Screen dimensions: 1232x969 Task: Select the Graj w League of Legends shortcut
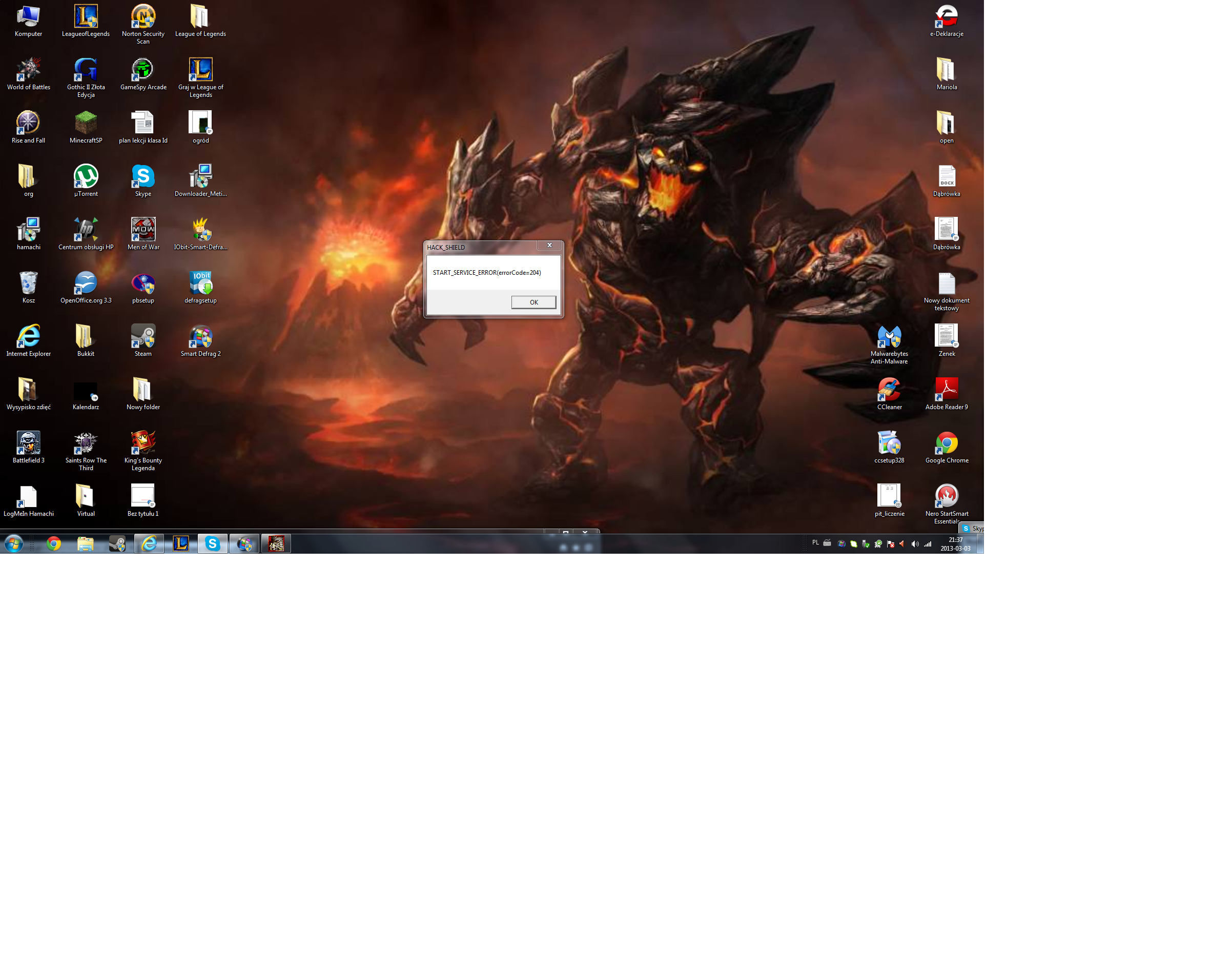(x=200, y=78)
